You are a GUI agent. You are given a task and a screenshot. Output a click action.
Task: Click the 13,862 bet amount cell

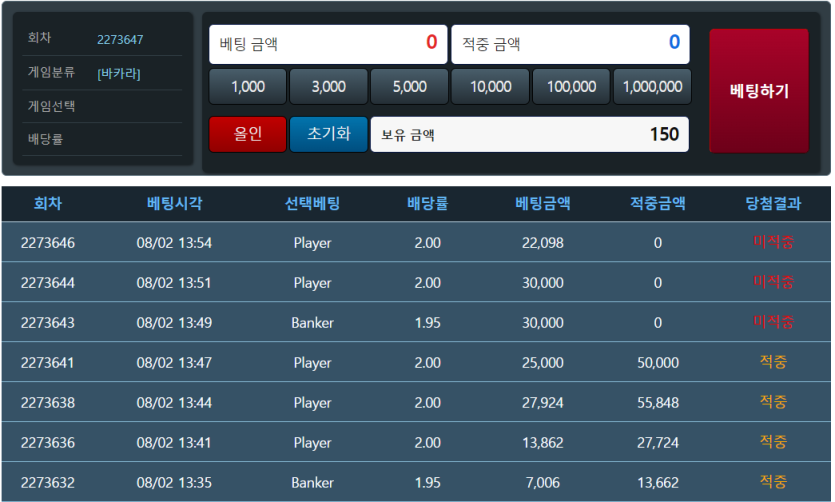point(543,442)
